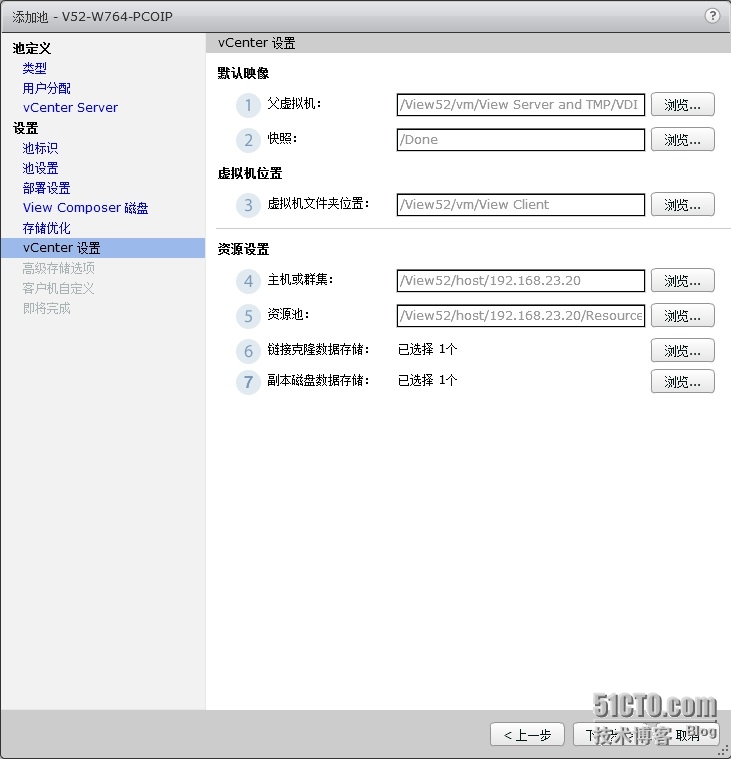The width and height of the screenshot is (731, 759).
Task: Go back with the 上一步 button
Action: pyautogui.click(x=527, y=735)
